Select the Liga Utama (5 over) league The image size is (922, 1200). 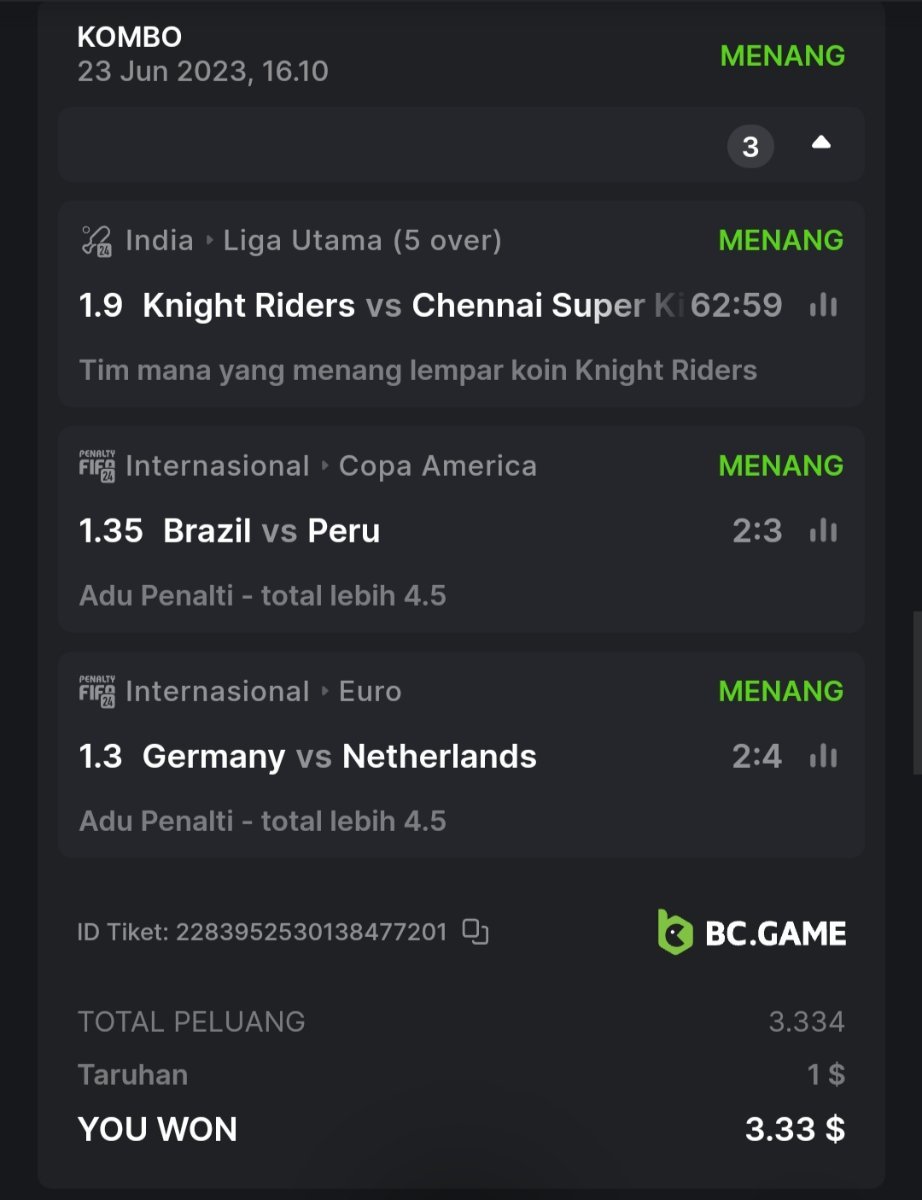pos(362,241)
